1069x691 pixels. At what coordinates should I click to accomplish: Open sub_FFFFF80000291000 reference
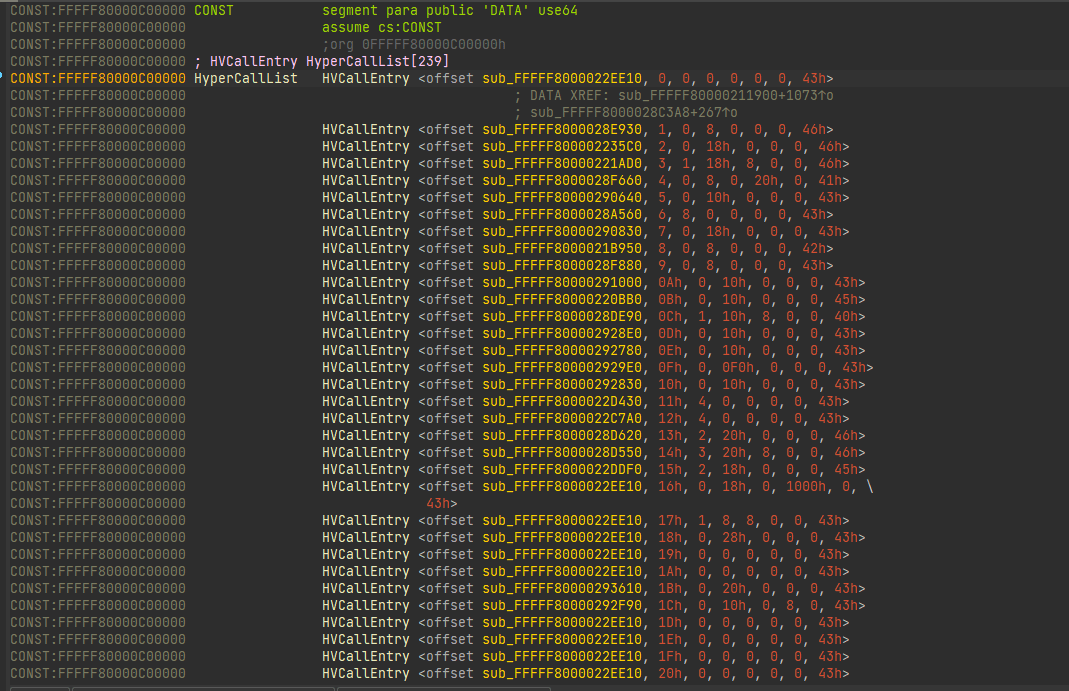pos(562,282)
